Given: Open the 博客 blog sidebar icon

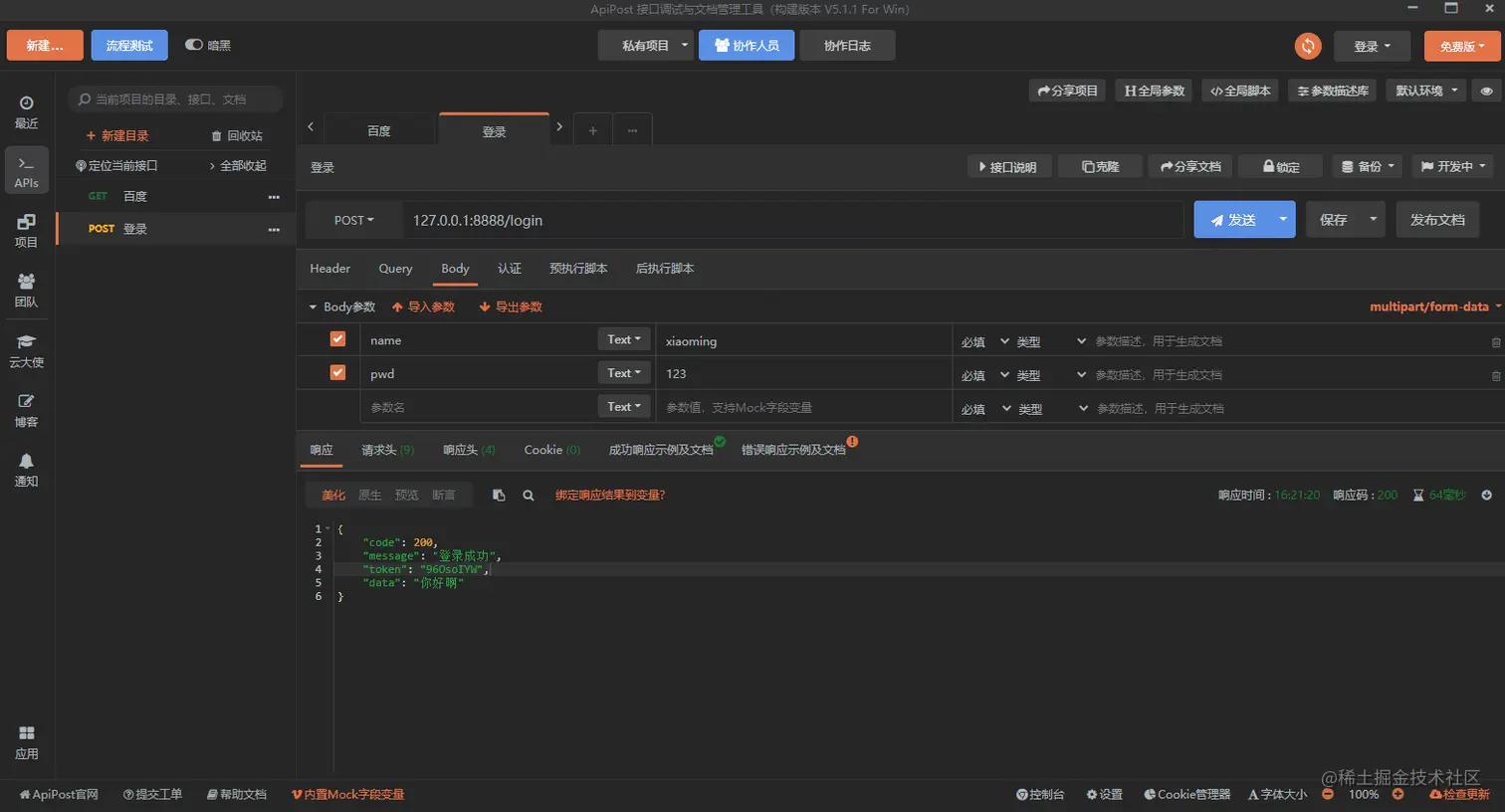Looking at the screenshot, I should tap(26, 410).
